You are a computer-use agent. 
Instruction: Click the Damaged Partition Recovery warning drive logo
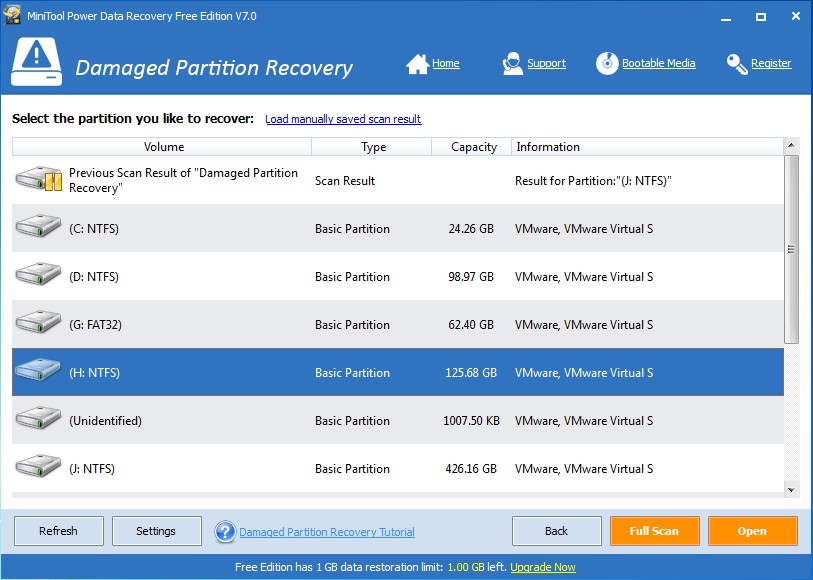point(36,62)
